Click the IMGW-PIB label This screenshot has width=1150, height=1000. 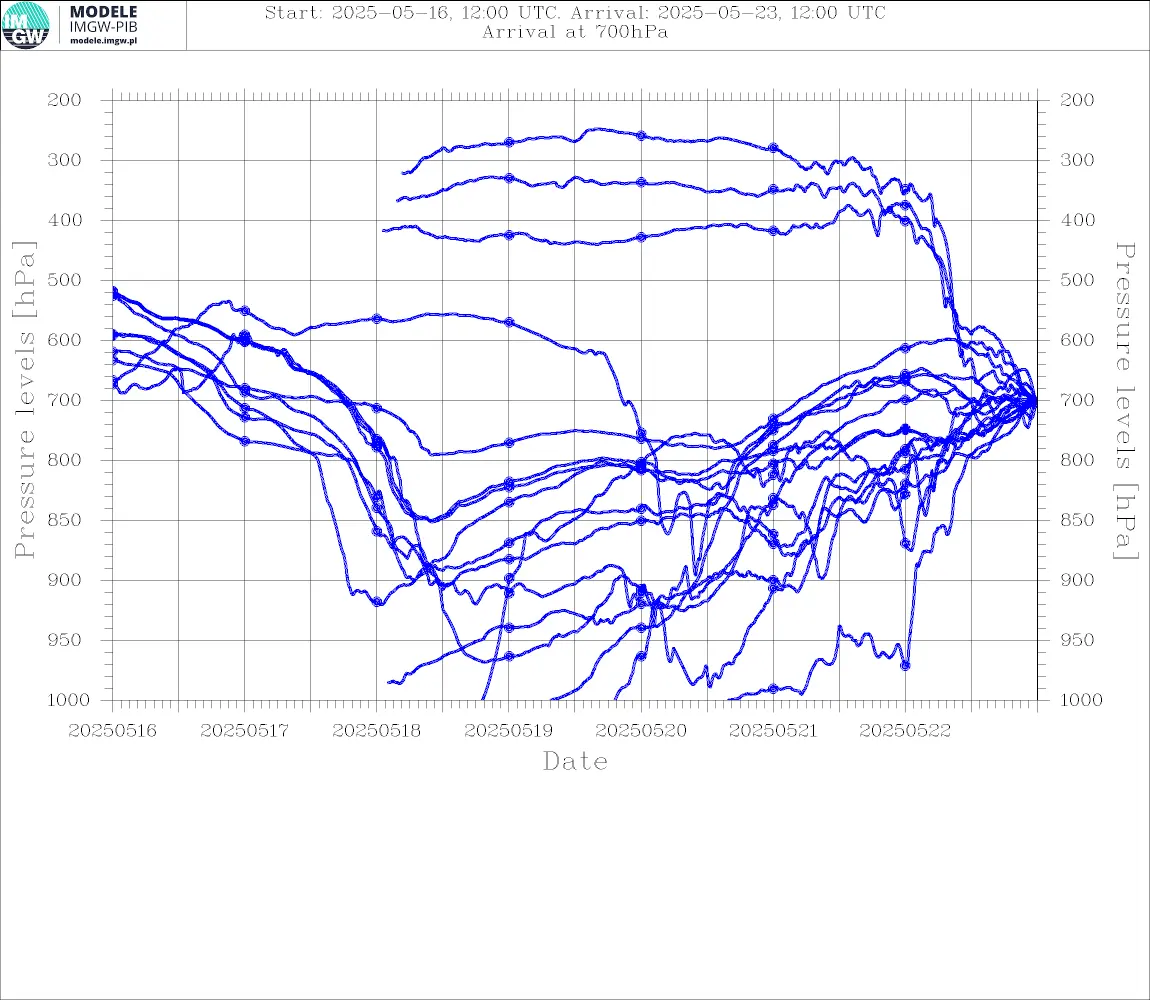tap(103, 27)
